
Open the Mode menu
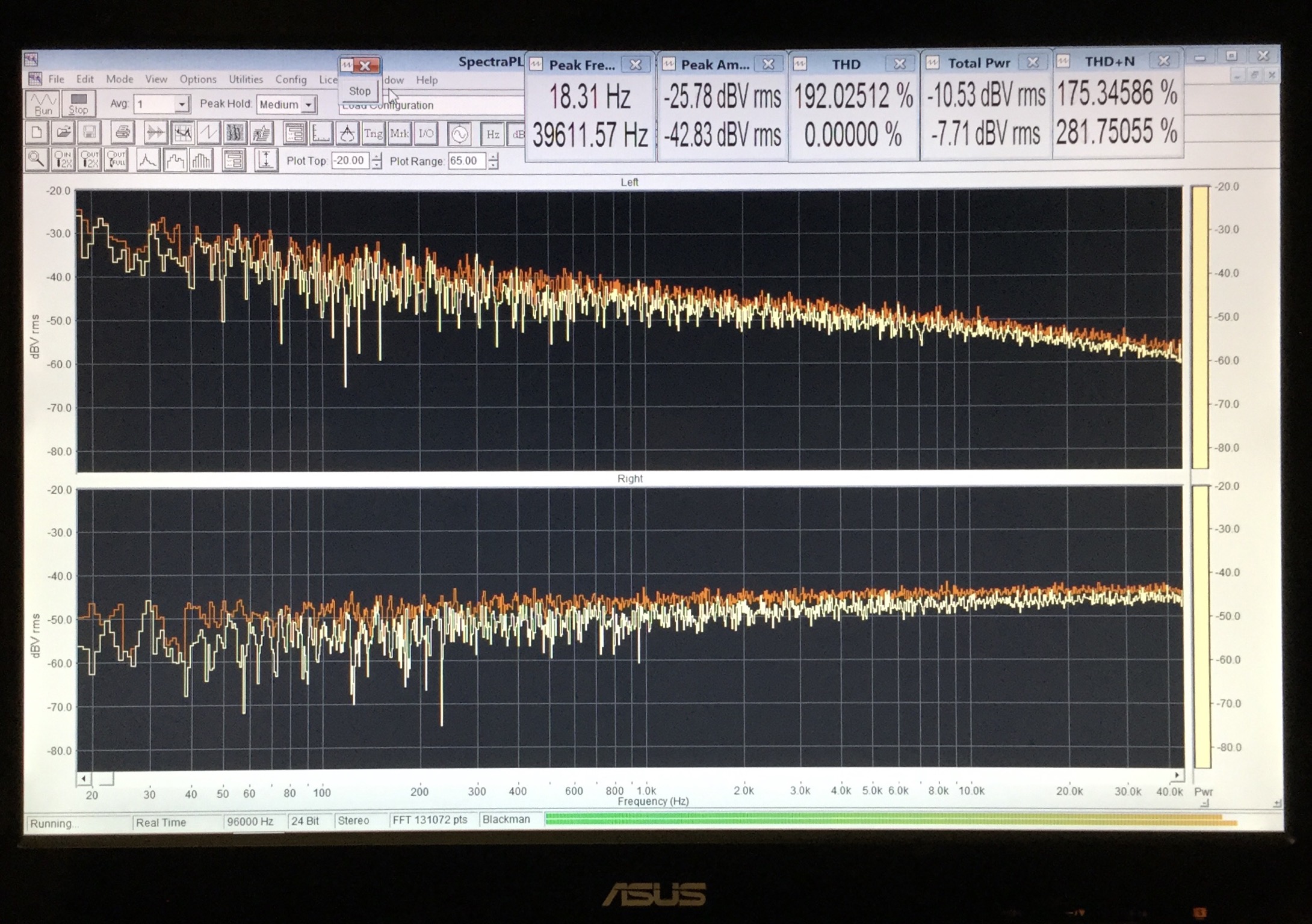[120, 79]
